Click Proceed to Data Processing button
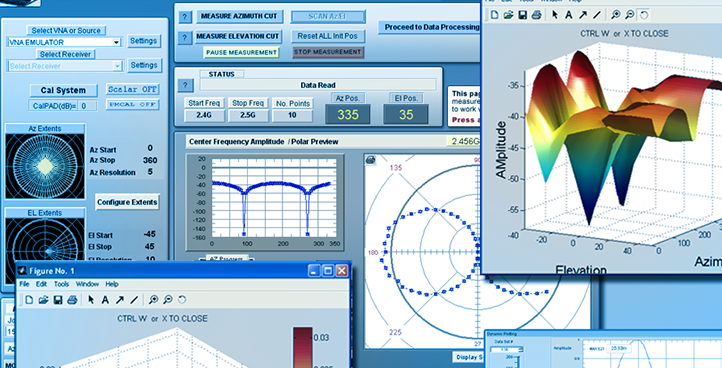The image size is (722, 368). click(431, 27)
